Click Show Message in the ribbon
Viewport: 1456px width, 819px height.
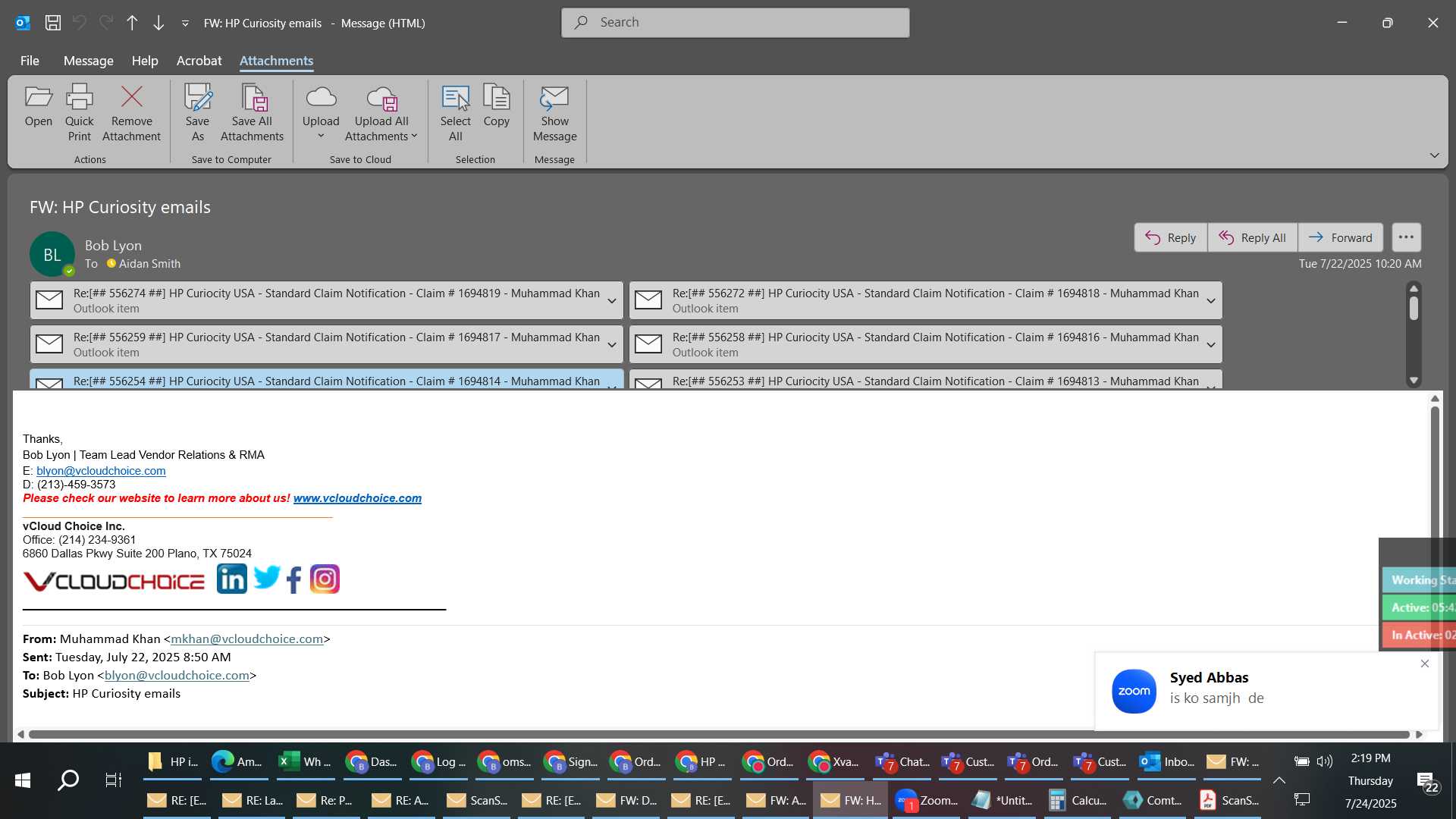pos(554,112)
